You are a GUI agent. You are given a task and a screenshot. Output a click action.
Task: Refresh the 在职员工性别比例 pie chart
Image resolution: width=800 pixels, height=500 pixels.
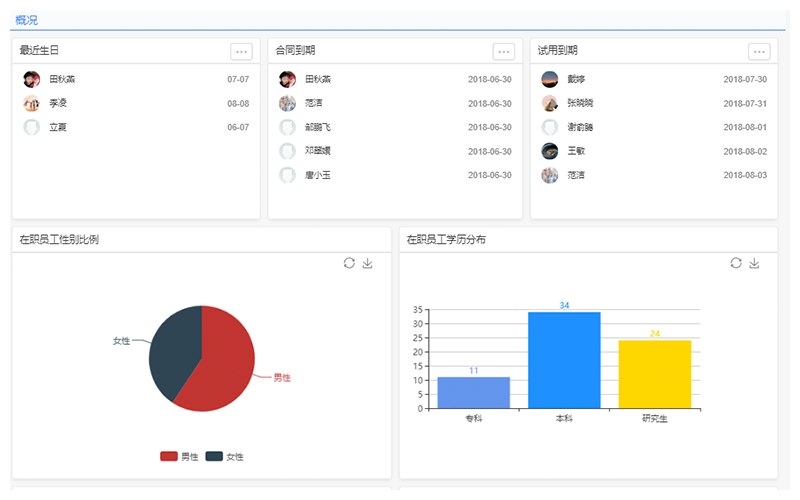point(348,263)
